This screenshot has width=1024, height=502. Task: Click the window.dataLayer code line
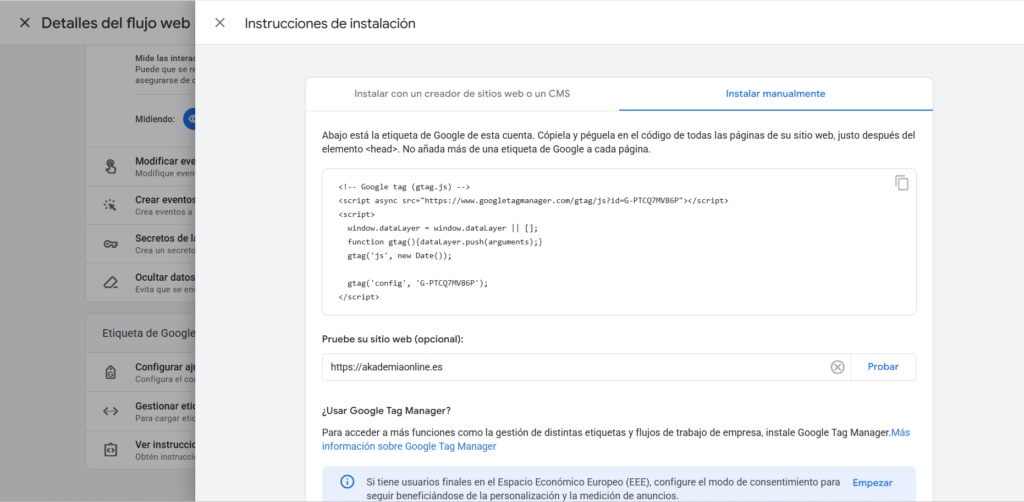click(443, 228)
